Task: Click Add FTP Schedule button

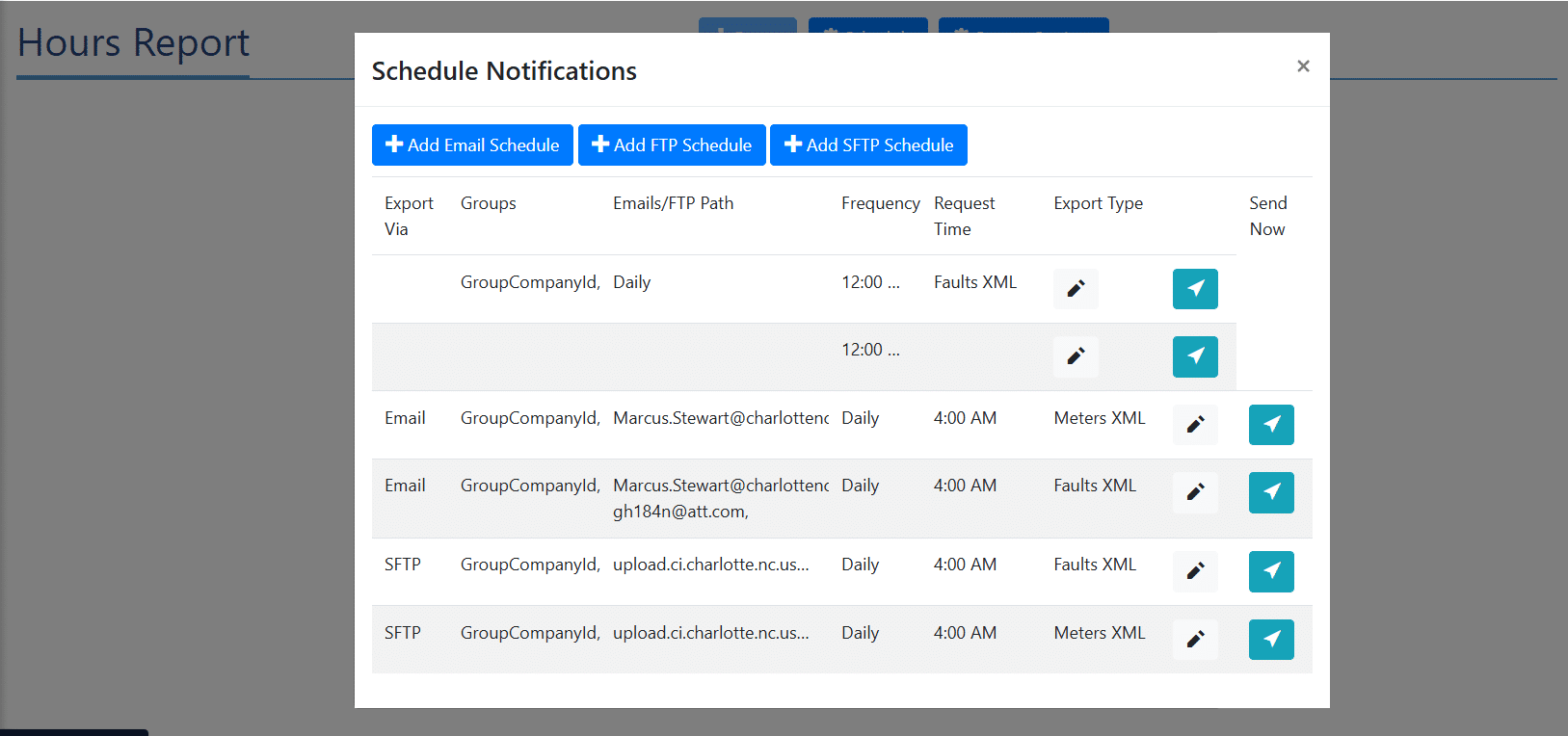Action: [672, 145]
